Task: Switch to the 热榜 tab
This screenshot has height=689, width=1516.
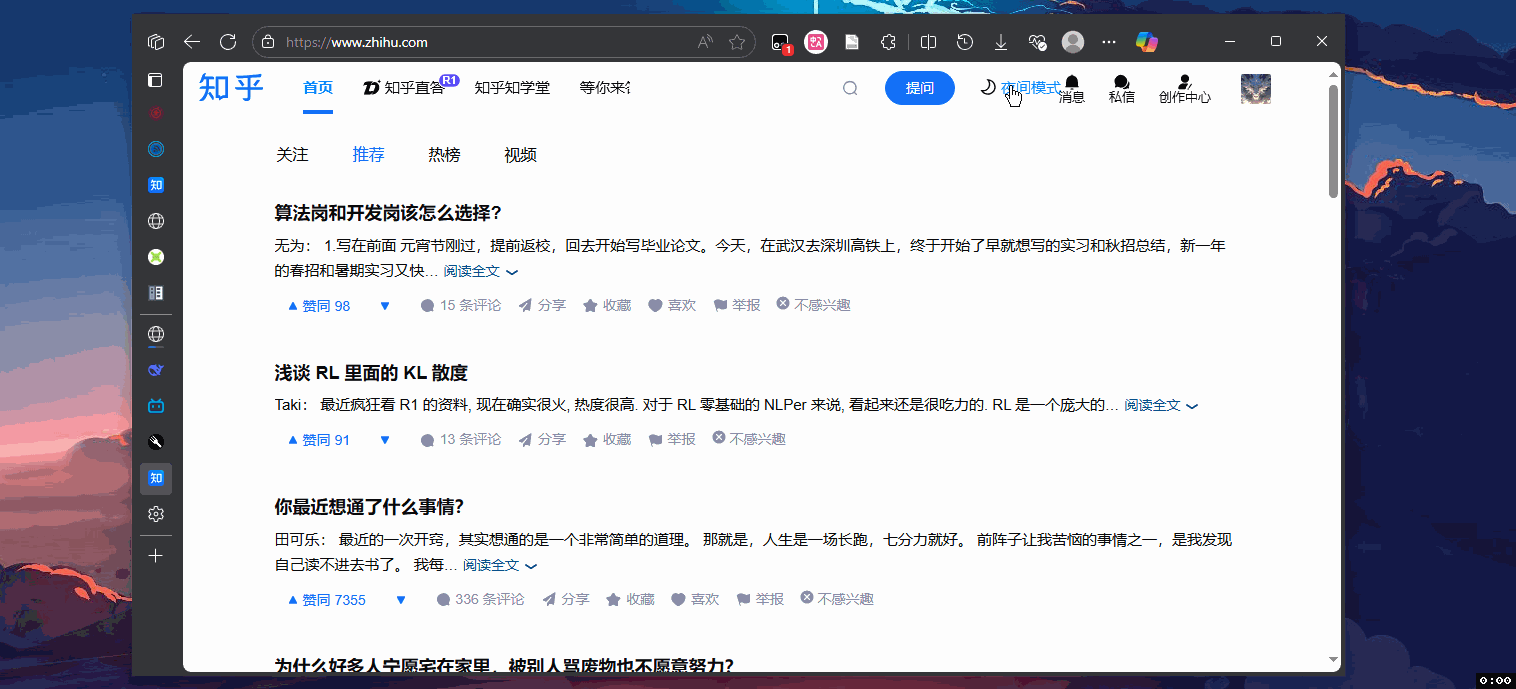Action: click(x=444, y=155)
